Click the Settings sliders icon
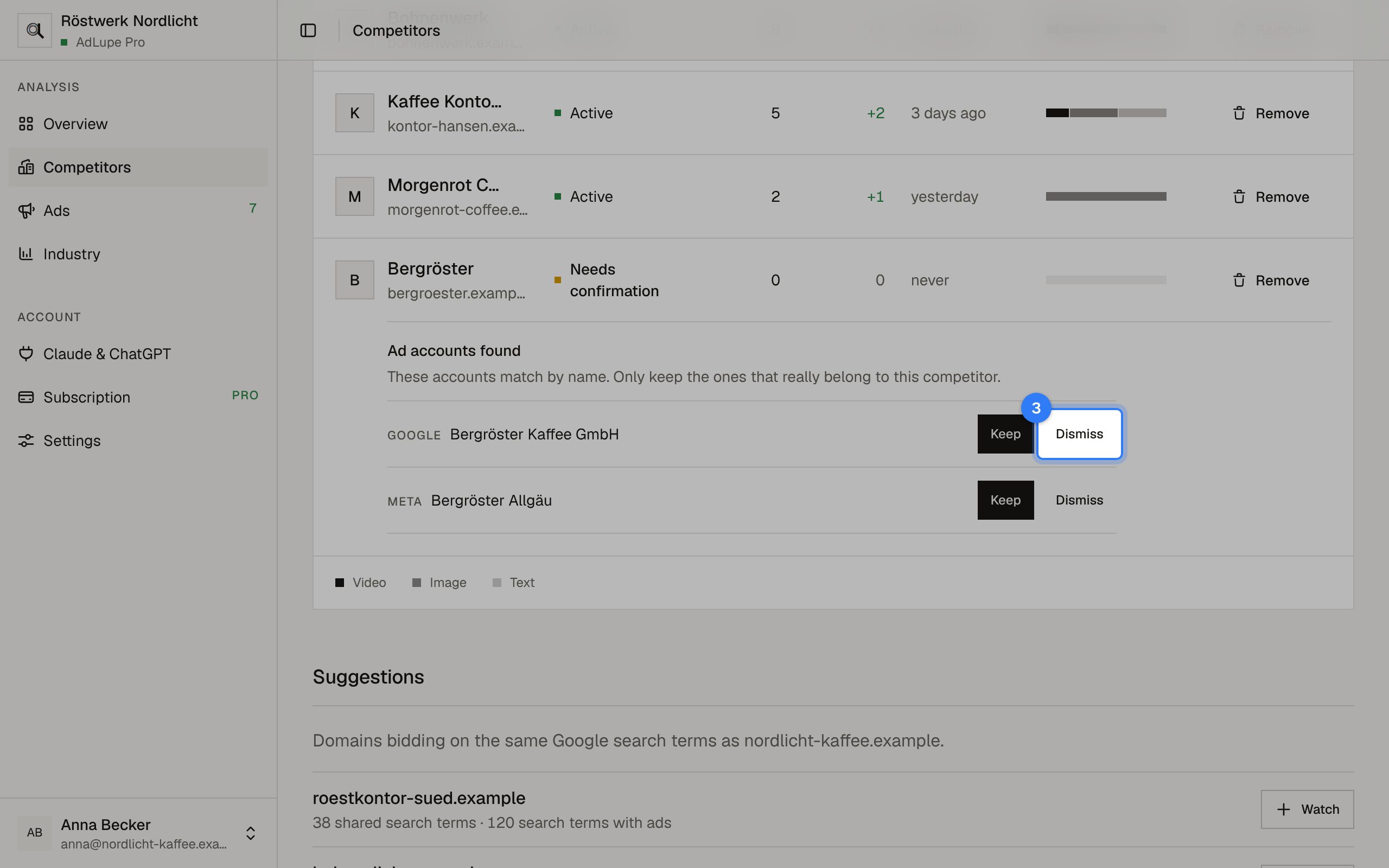The width and height of the screenshot is (1389, 868). [x=26, y=441]
